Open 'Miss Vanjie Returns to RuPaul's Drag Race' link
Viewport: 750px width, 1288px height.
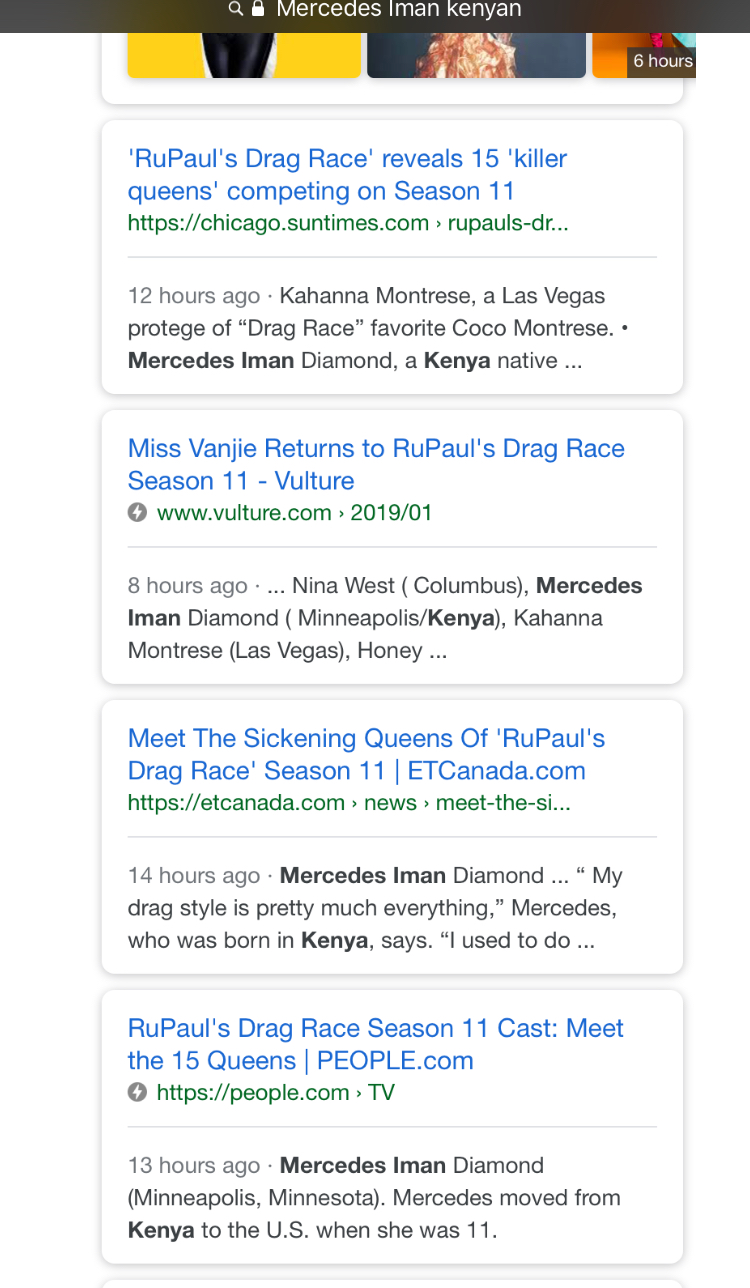pyautogui.click(x=376, y=465)
